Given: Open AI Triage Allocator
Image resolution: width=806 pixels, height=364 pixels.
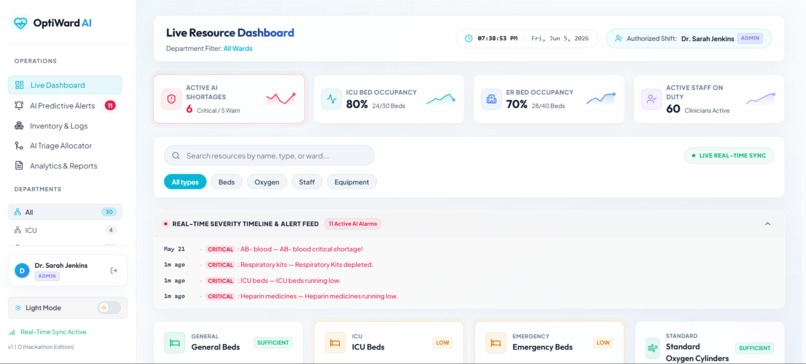Looking at the screenshot, I should tap(65, 146).
